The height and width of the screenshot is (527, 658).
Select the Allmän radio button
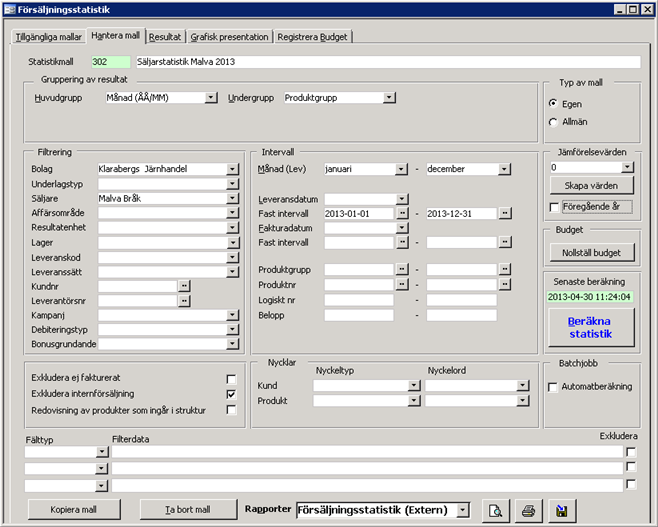[553, 122]
